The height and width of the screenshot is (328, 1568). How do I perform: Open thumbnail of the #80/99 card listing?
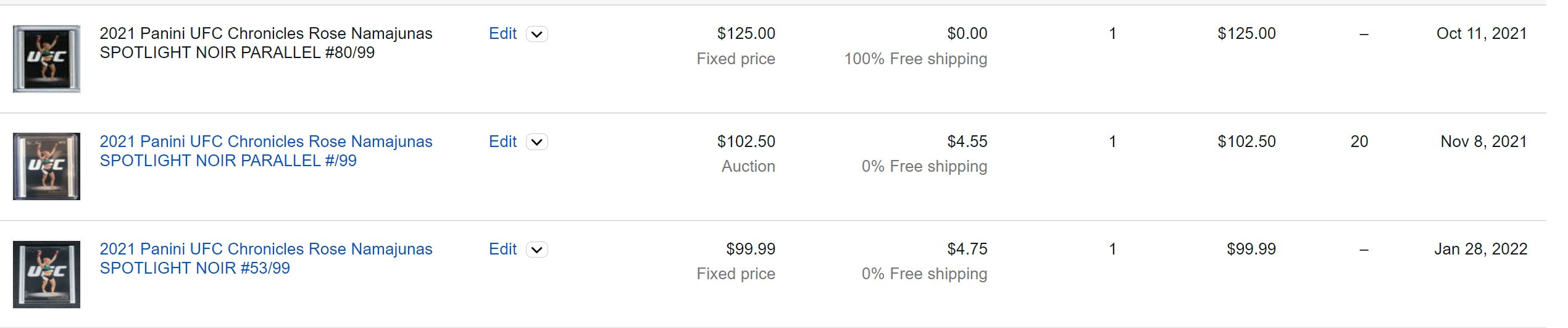[x=46, y=59]
